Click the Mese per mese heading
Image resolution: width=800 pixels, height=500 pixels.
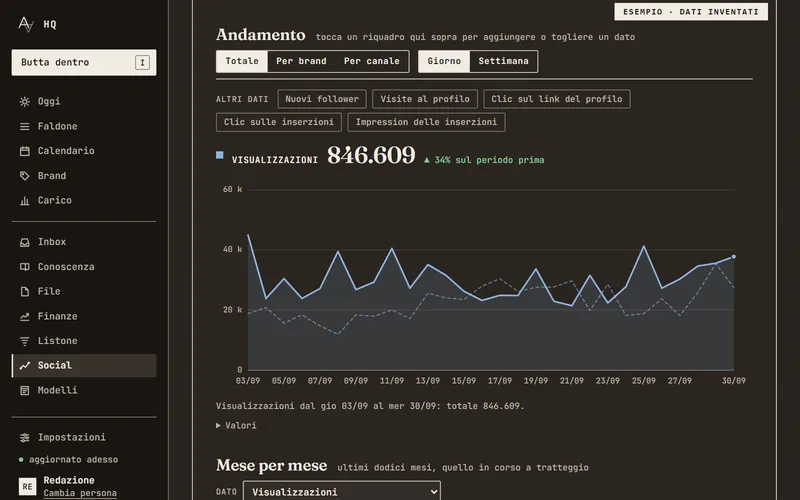click(x=271, y=465)
